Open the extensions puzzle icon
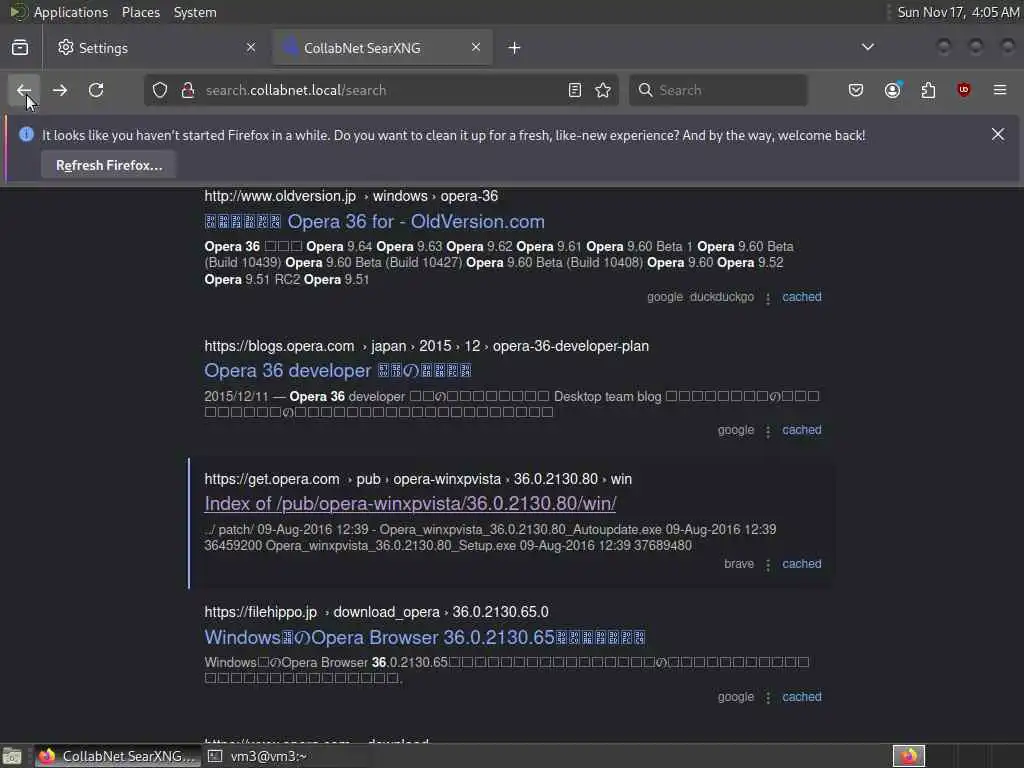Screen dimensions: 1024x768 tap(928, 90)
